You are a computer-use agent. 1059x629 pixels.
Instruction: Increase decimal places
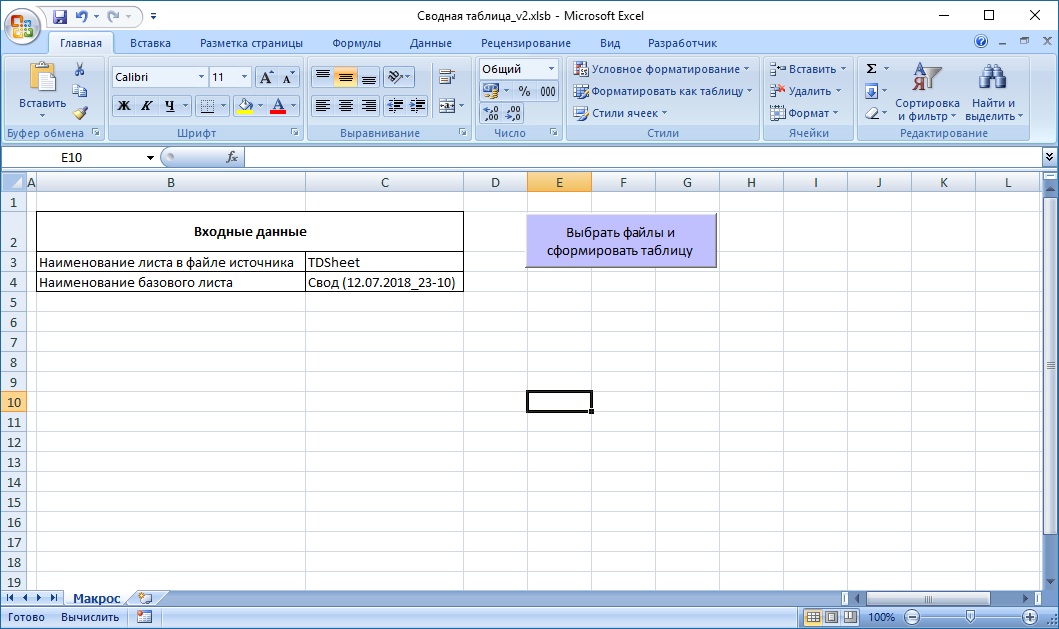point(490,113)
